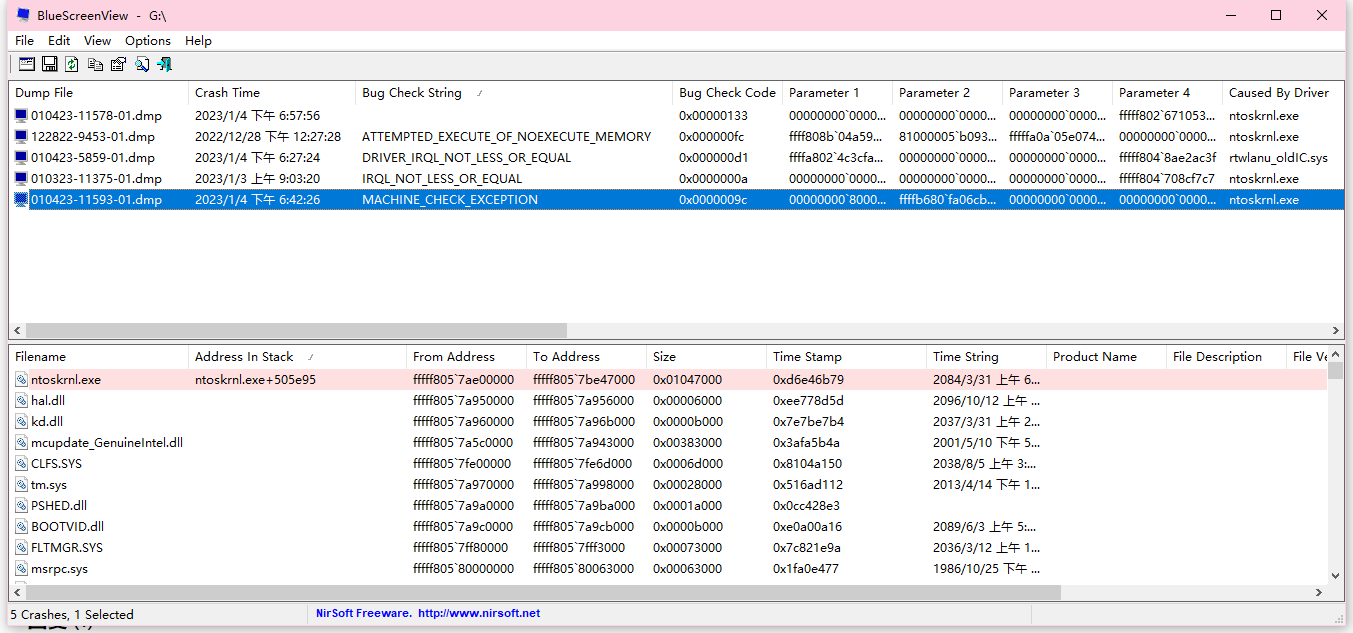Select the MACHINE_CHECK_EXCEPTION crash entry

tap(450, 199)
